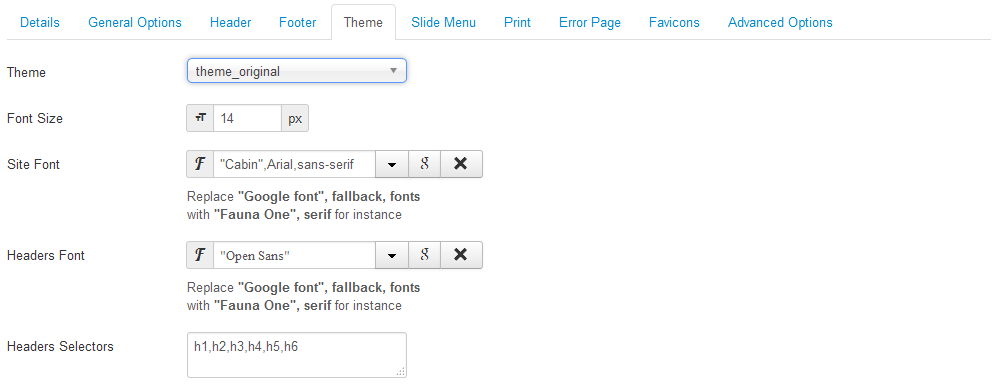Expand the Site Font dropdown arrow
Viewport: 997px width, 386px height.
pyautogui.click(x=392, y=164)
